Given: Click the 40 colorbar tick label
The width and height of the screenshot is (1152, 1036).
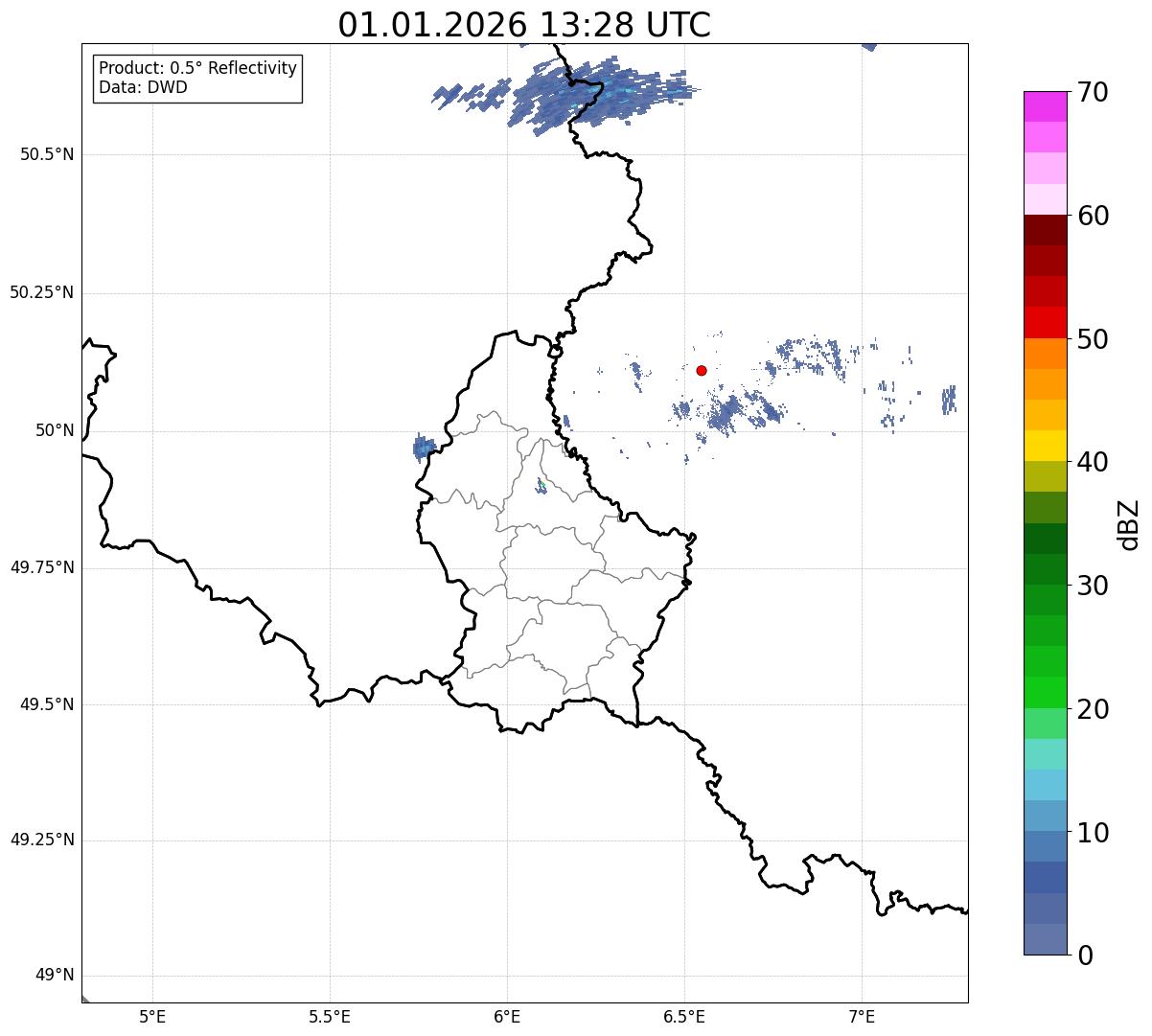Looking at the screenshot, I should [x=1093, y=462].
